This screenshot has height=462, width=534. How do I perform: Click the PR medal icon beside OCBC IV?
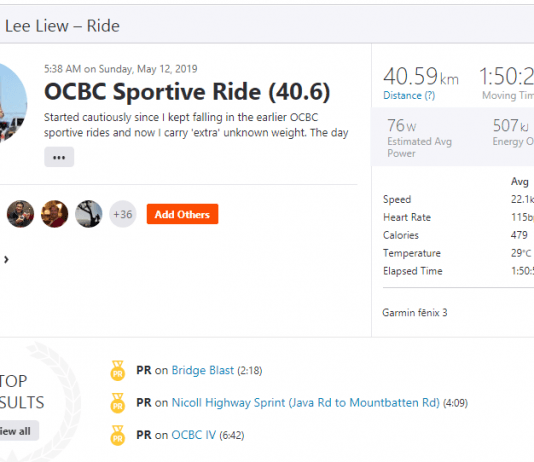click(x=117, y=435)
